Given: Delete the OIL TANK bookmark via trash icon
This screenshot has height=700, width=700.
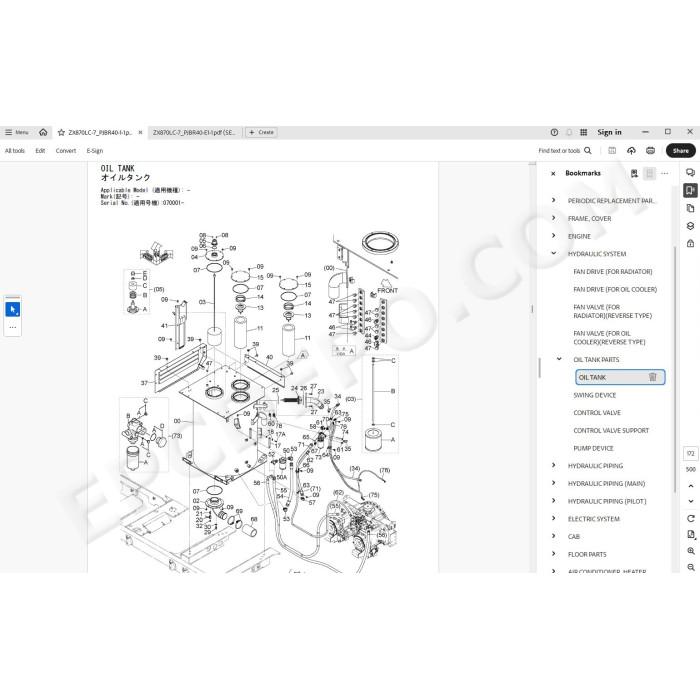Looking at the screenshot, I should pyautogui.click(x=652, y=377).
